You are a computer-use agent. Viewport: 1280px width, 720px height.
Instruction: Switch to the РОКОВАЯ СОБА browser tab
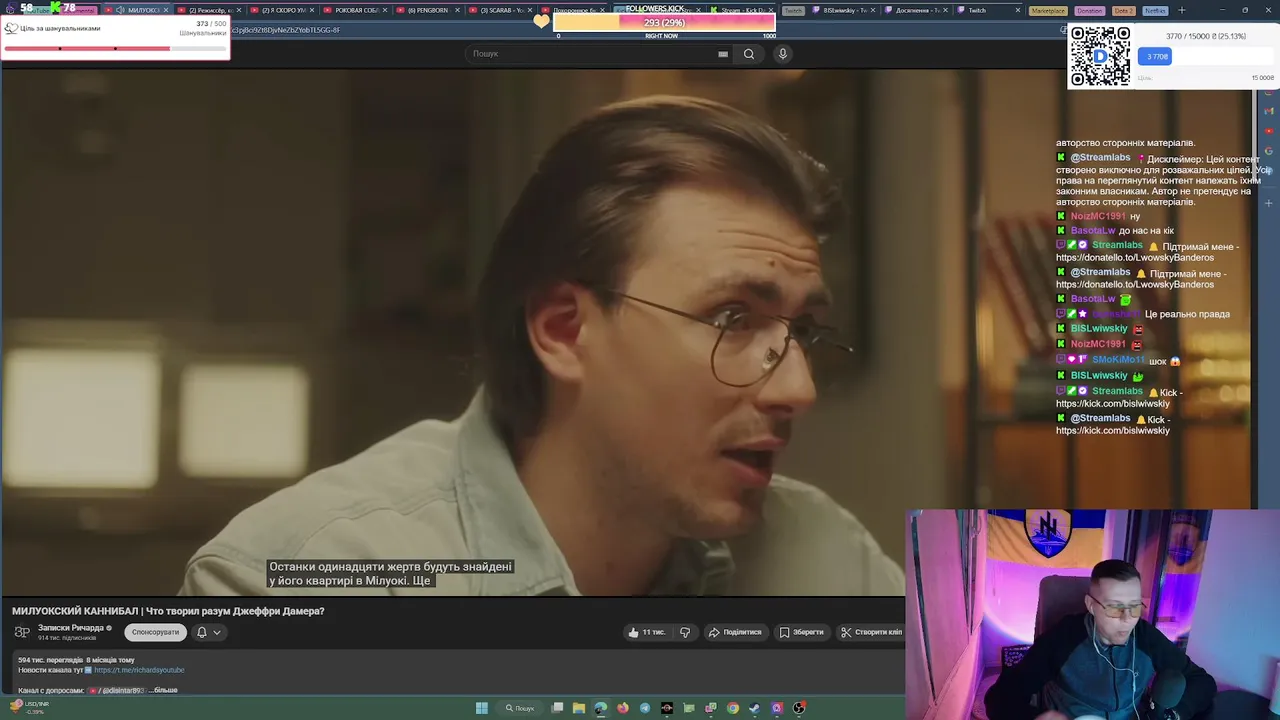point(355,10)
